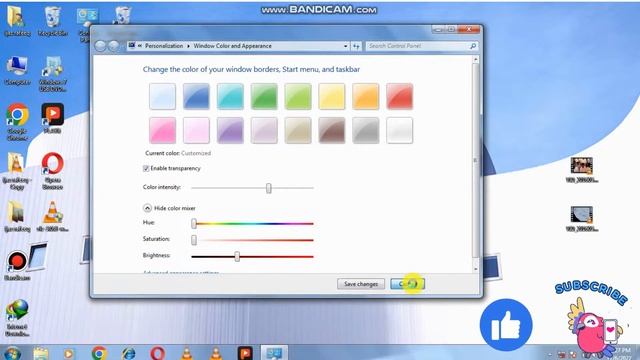Open the Recycle Bin labeled desktop icon
The width and height of the screenshot is (640, 360).
(x=52, y=21)
